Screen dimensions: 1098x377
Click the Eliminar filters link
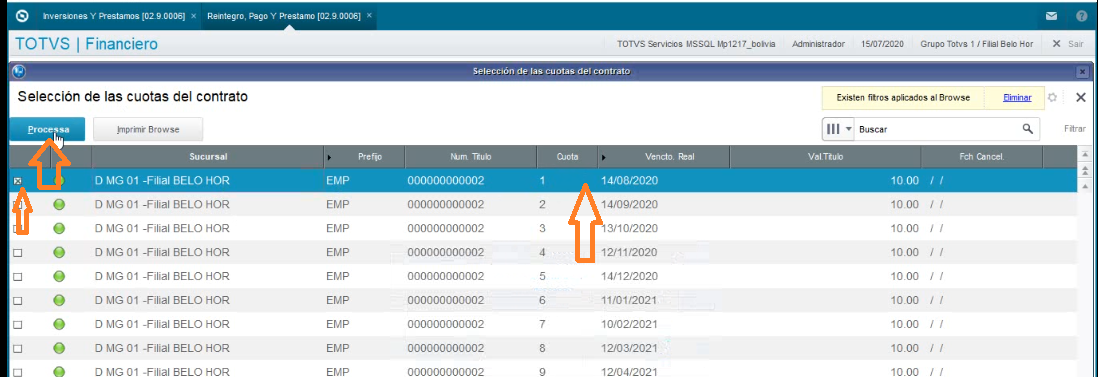[1017, 98]
